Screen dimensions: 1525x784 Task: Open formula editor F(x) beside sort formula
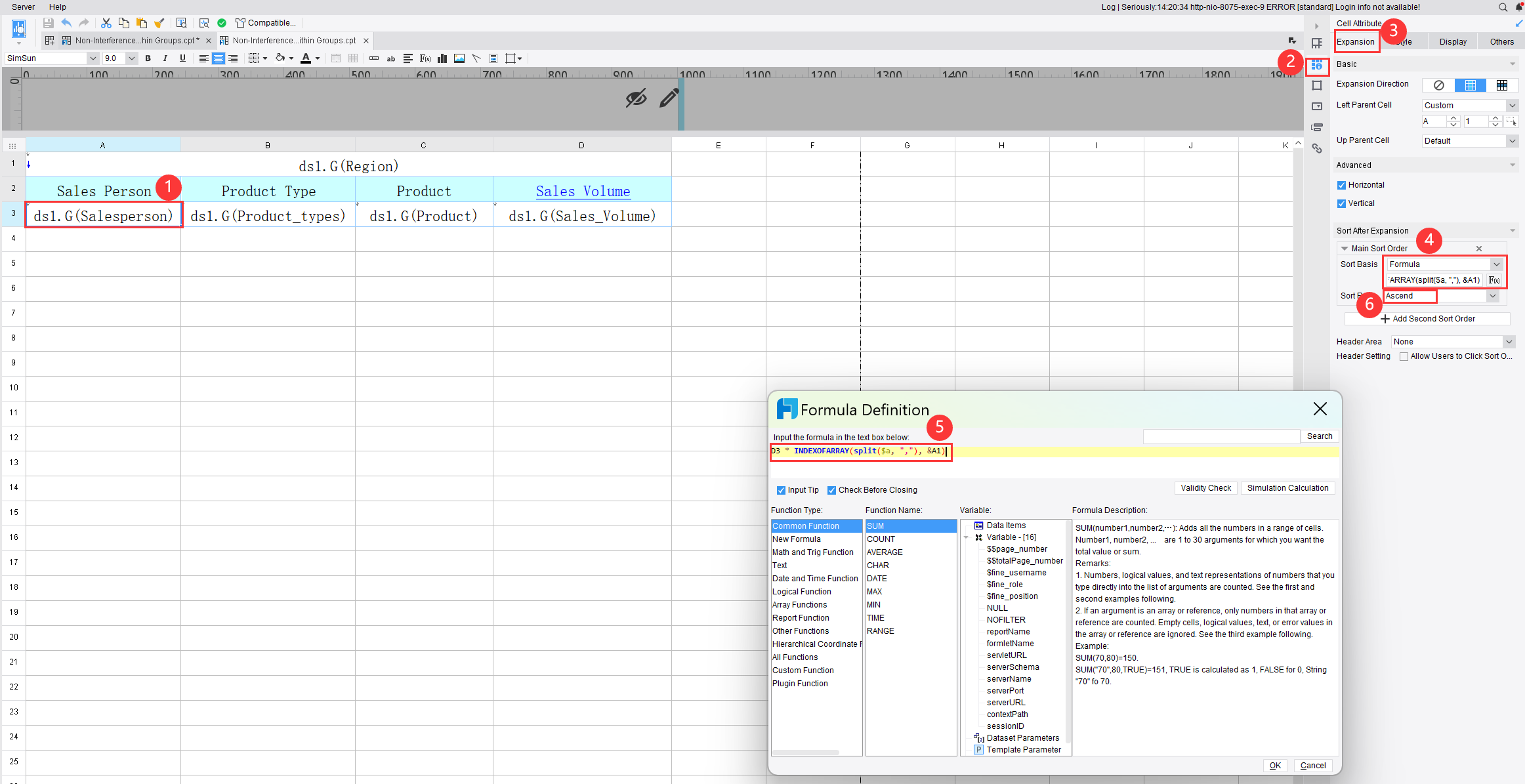1494,280
